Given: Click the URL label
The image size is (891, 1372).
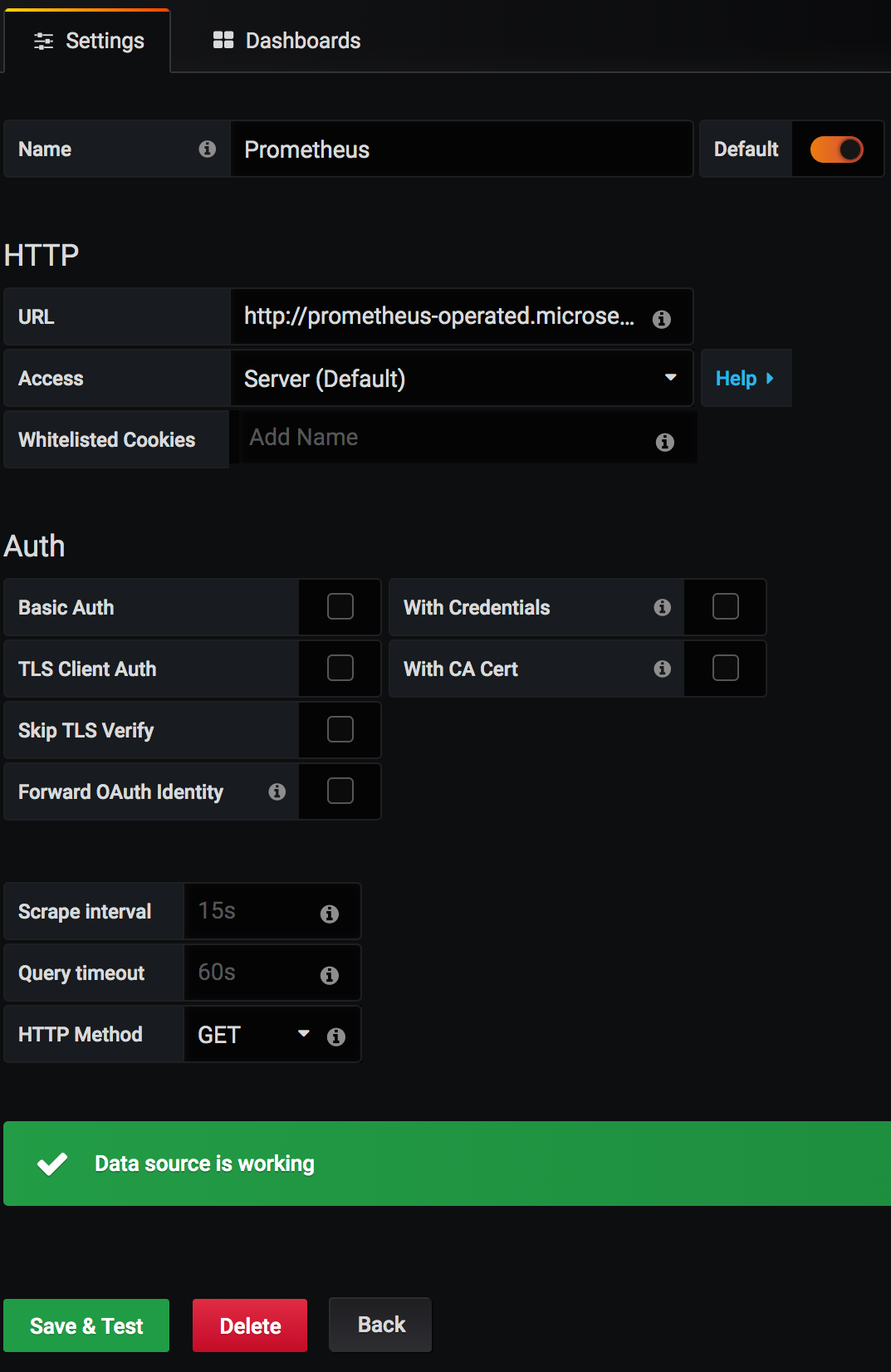Looking at the screenshot, I should (36, 316).
